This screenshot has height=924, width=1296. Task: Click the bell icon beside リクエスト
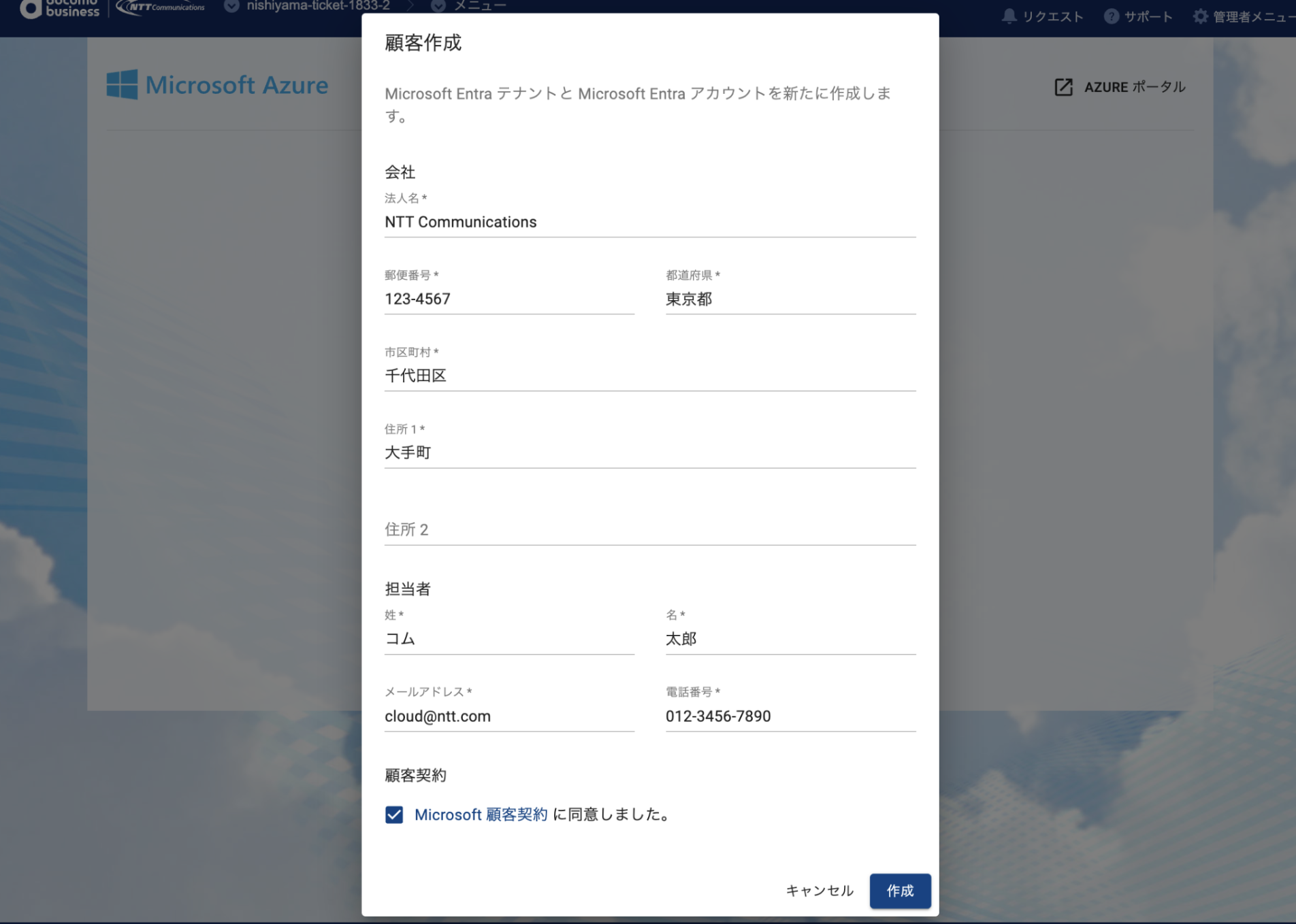[x=1009, y=16]
